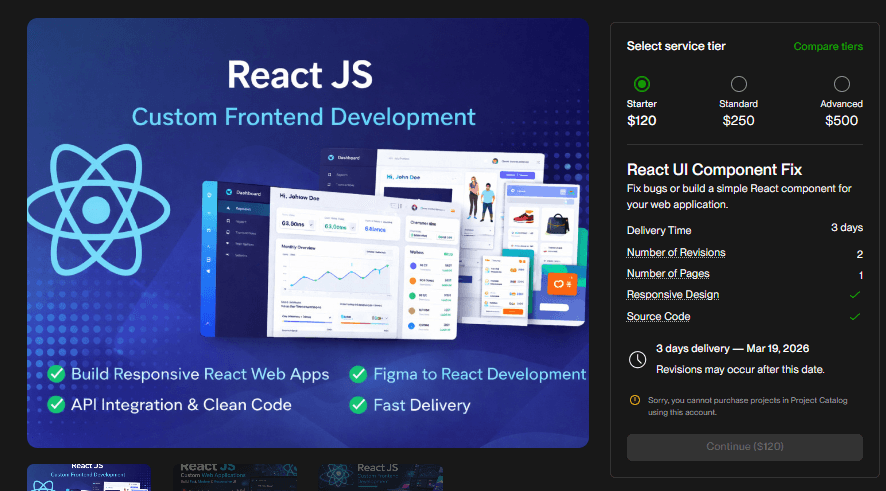Click the Continue ($120) button
The height and width of the screenshot is (491, 886).
(744, 447)
